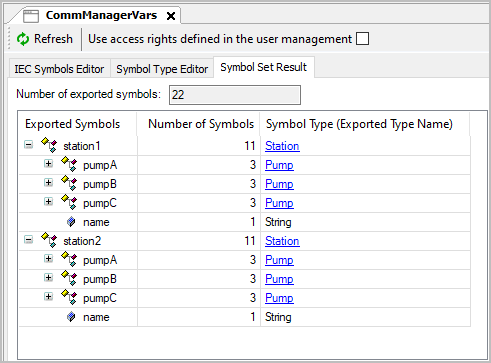Select pumpC label under station2
Image resolution: width=491 pixels, height=363 pixels.
[100, 298]
